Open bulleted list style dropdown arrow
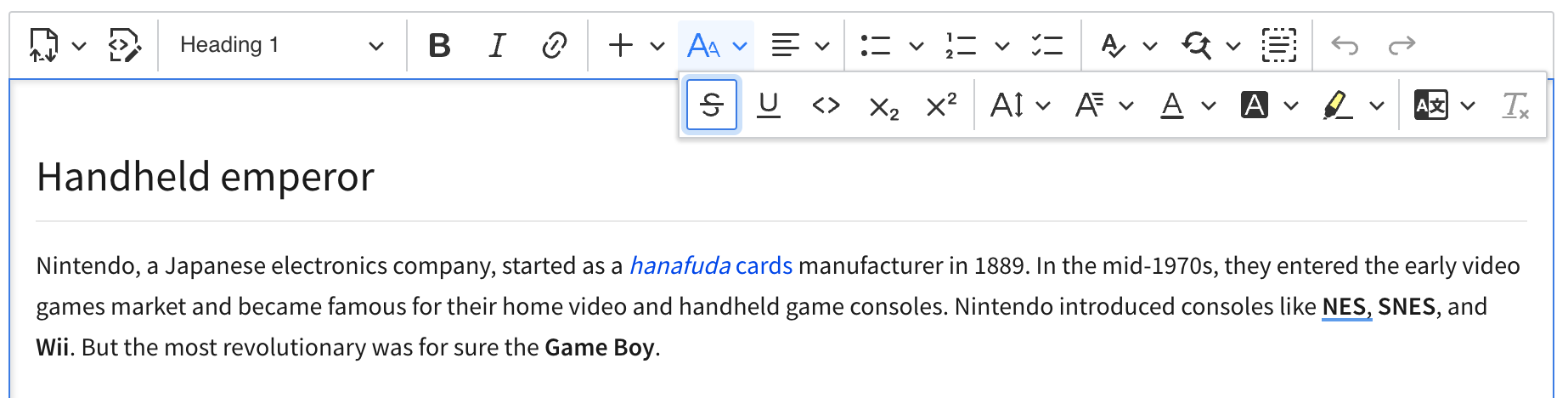This screenshot has width=1568, height=398. tap(917, 46)
